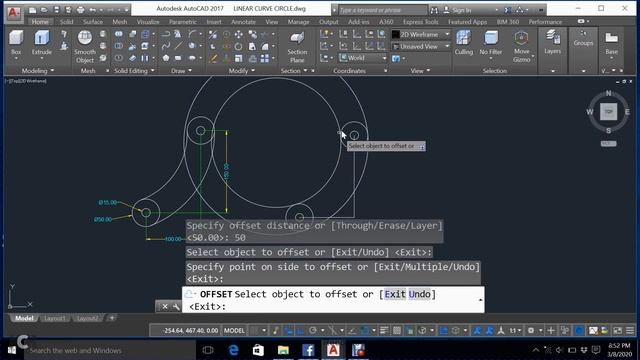
Task: Click the Move modify tool
Action: [239, 34]
